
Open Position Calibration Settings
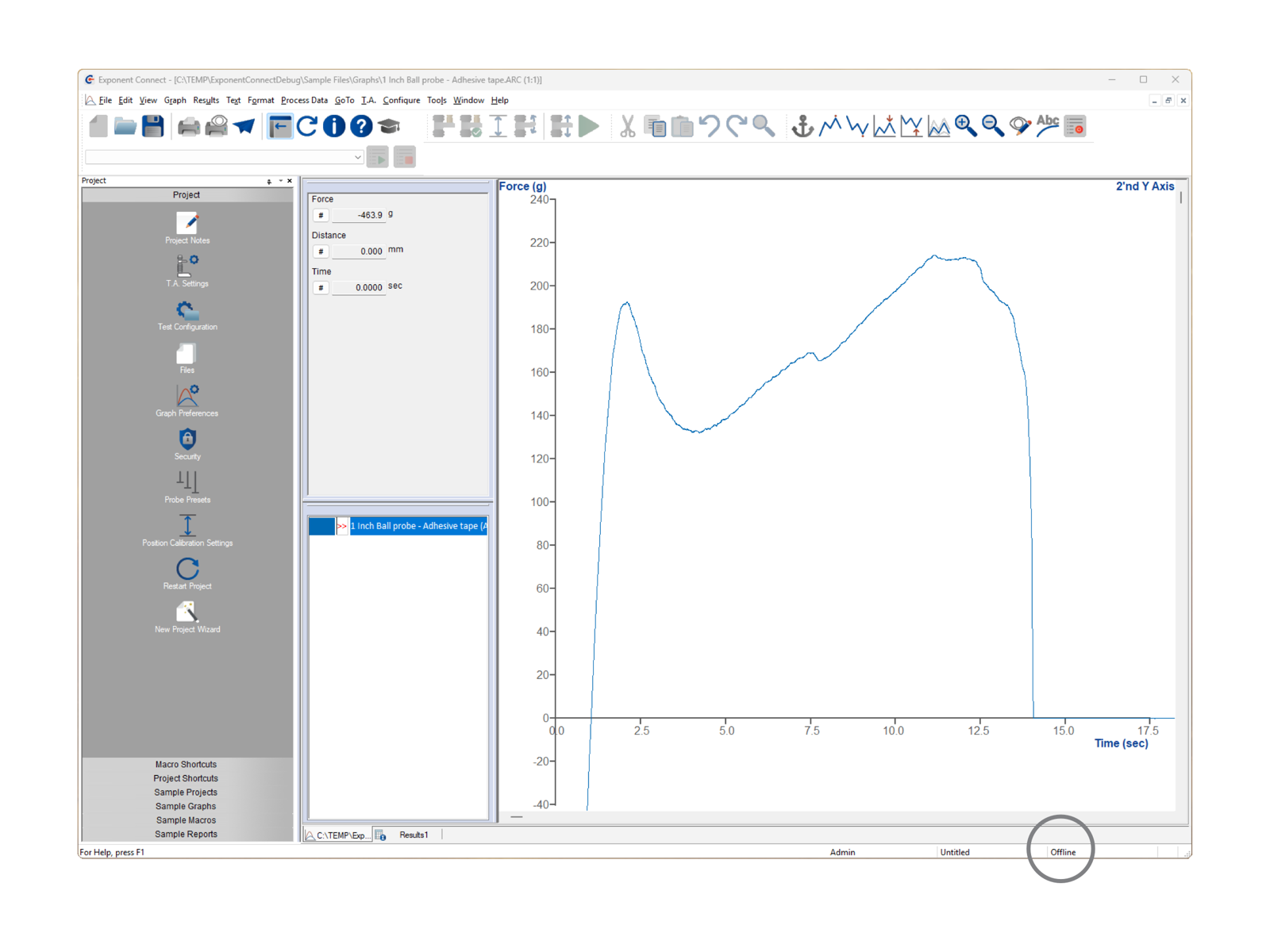coord(187,531)
